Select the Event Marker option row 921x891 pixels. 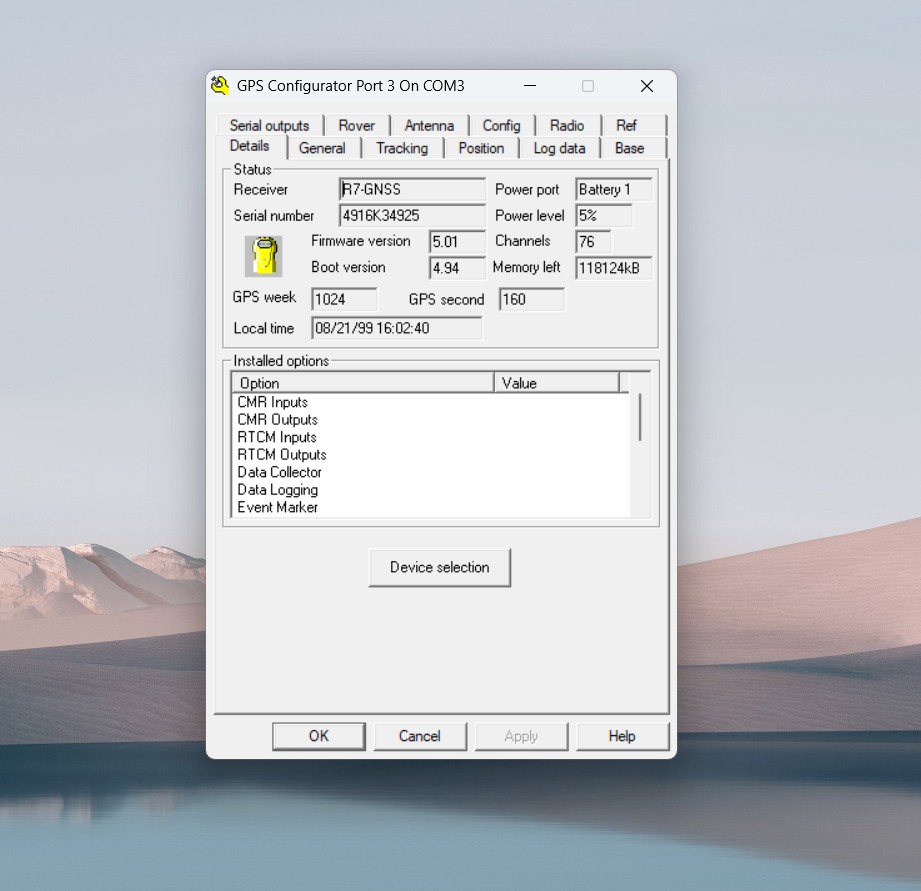point(277,507)
